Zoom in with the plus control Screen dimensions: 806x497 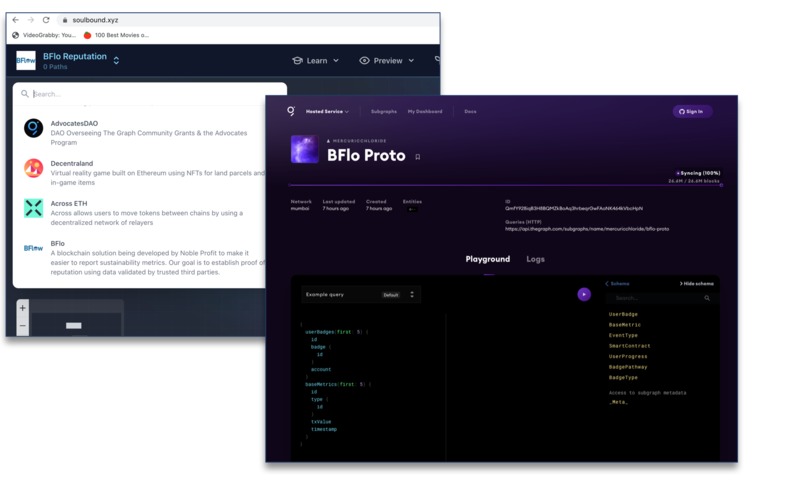pos(23,308)
